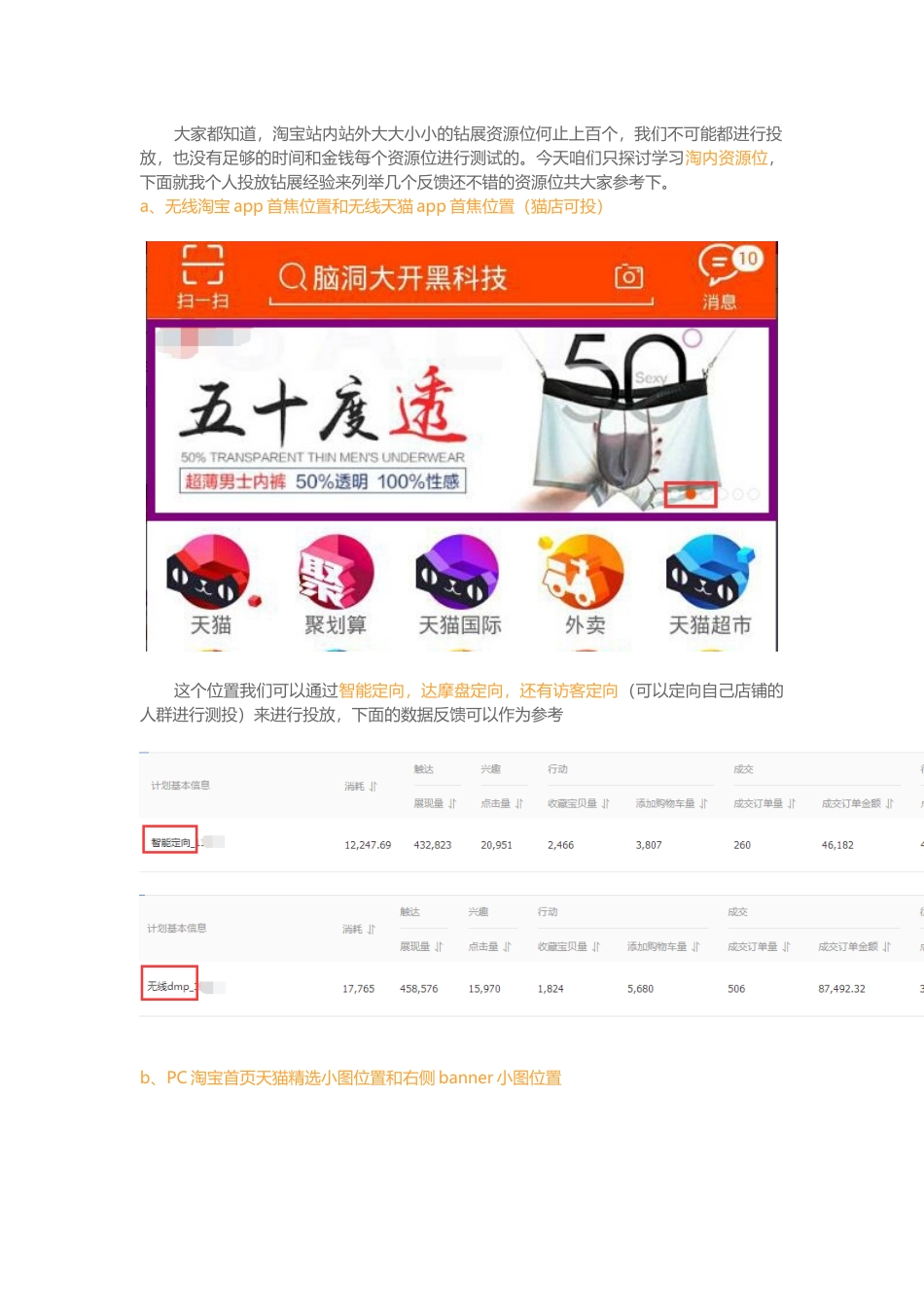Screen dimensions: 924x1307
Task: Select the 智能定向_ plan name cell
Action: [x=171, y=842]
